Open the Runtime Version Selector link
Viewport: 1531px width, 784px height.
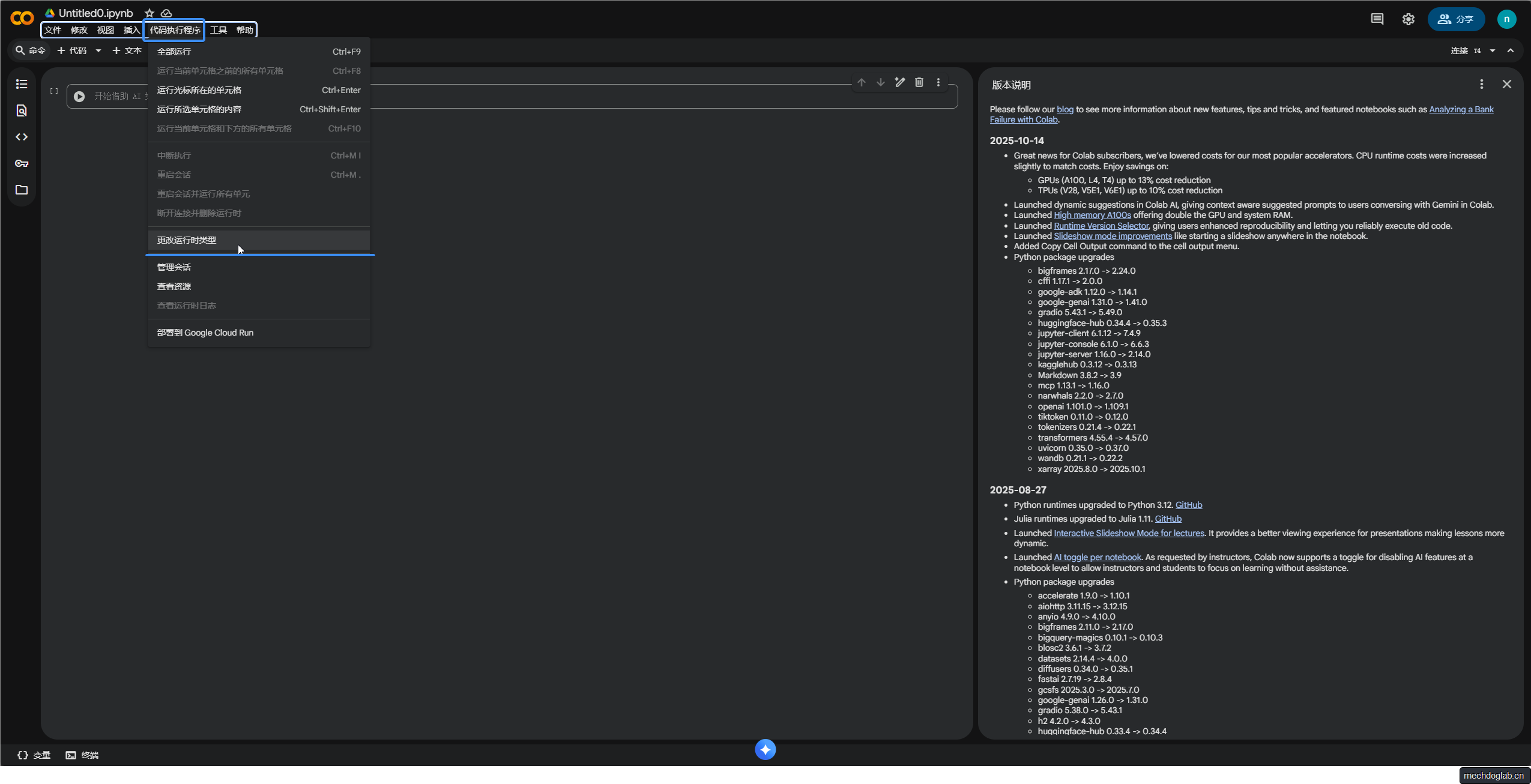(x=1101, y=226)
